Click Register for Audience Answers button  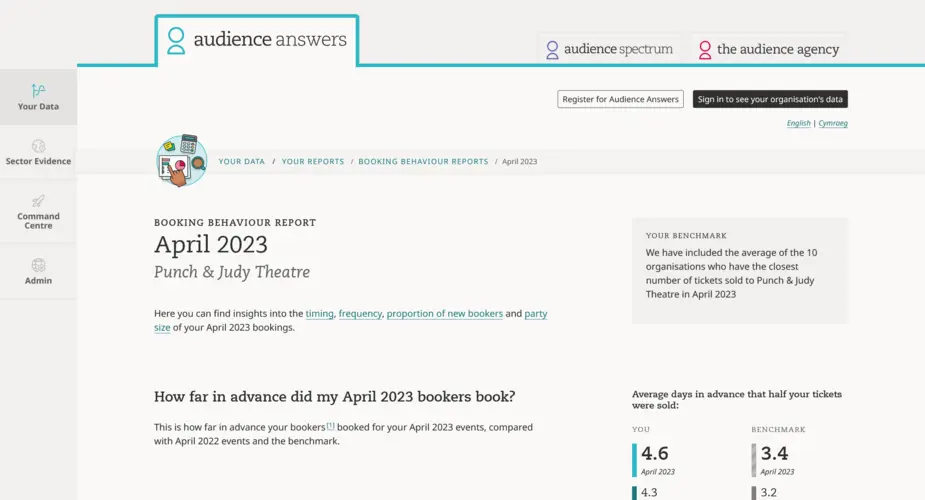coord(620,99)
